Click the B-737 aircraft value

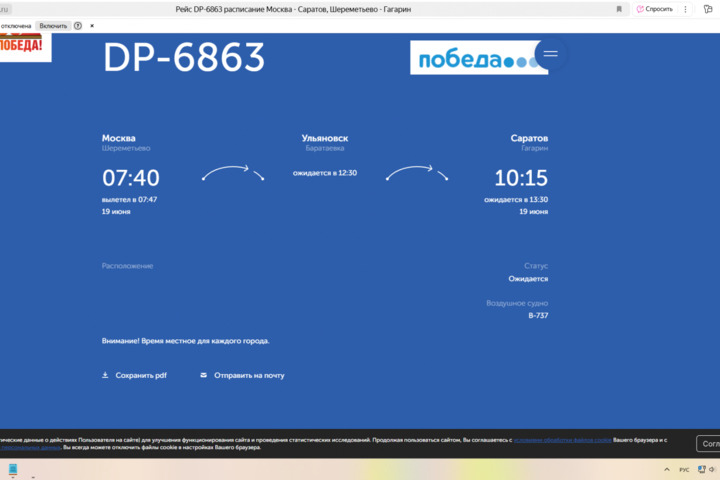coord(538,316)
